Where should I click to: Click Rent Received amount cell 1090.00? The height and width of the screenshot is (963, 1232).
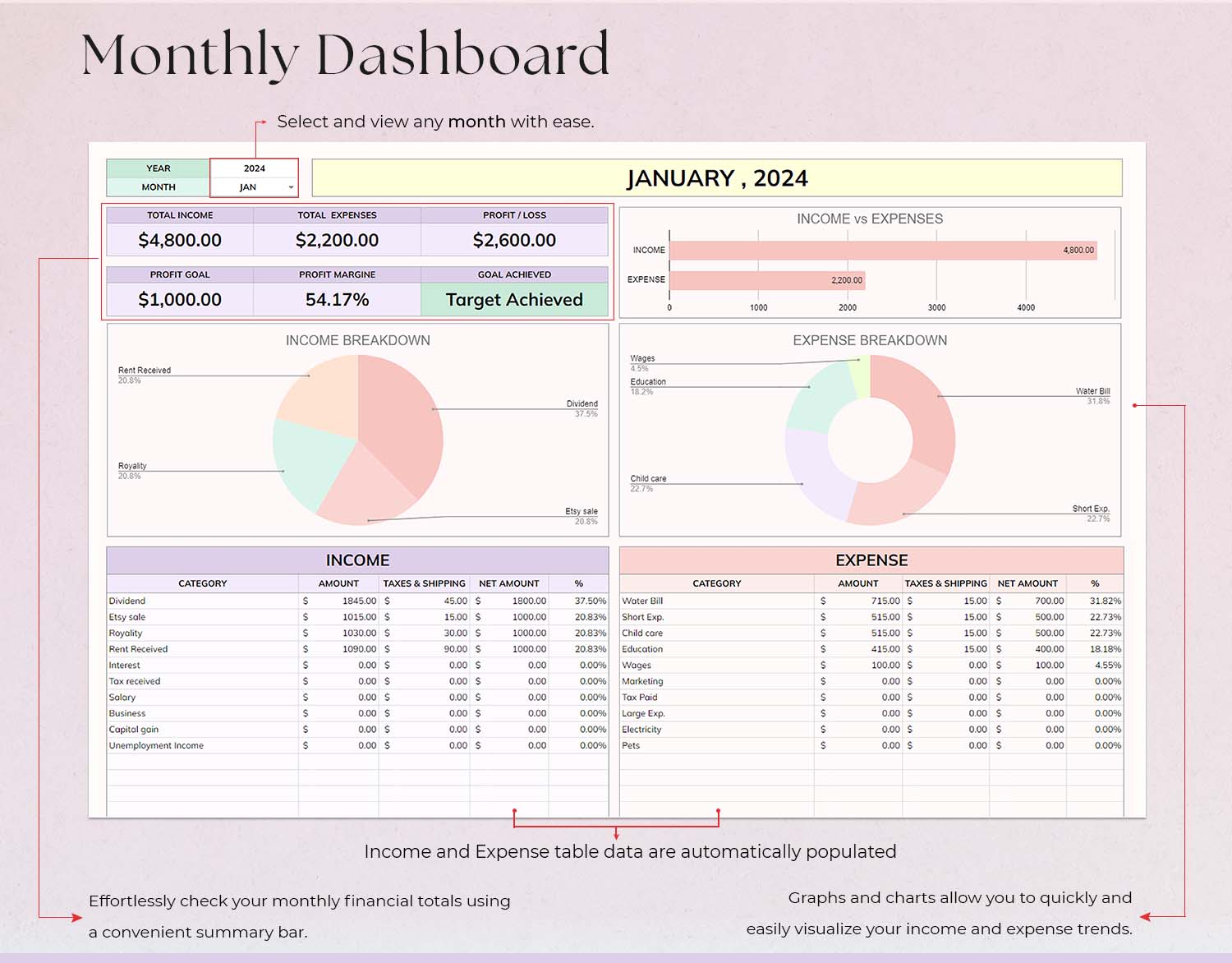tap(338, 649)
